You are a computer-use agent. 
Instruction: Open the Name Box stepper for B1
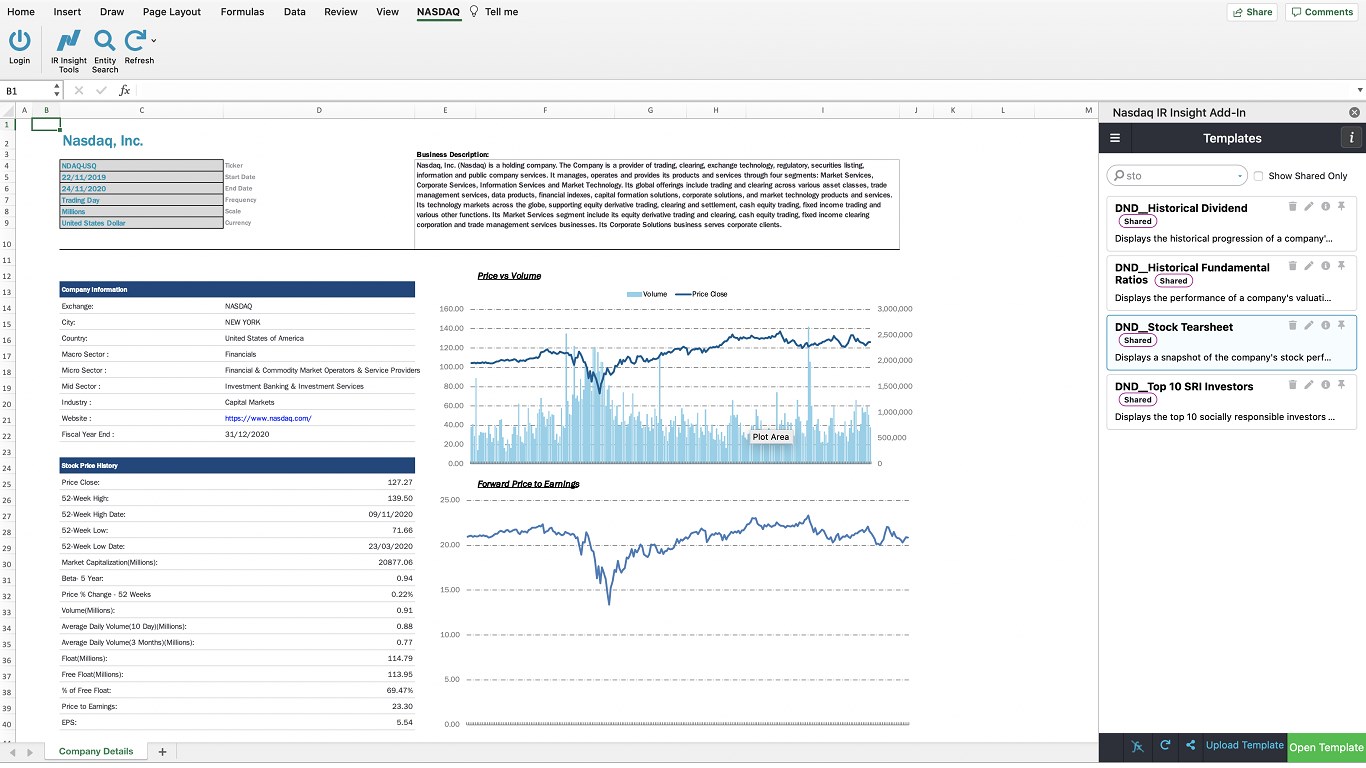56,90
